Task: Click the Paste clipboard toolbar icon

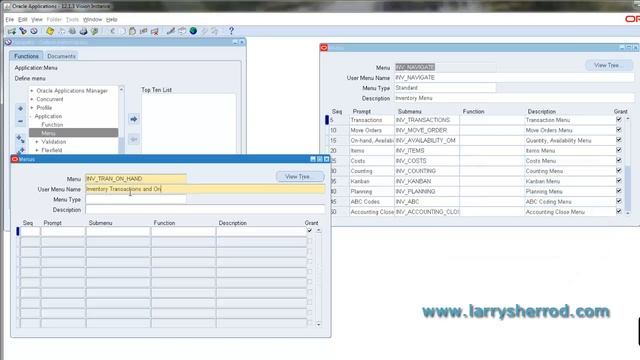Action: tap(132, 31)
